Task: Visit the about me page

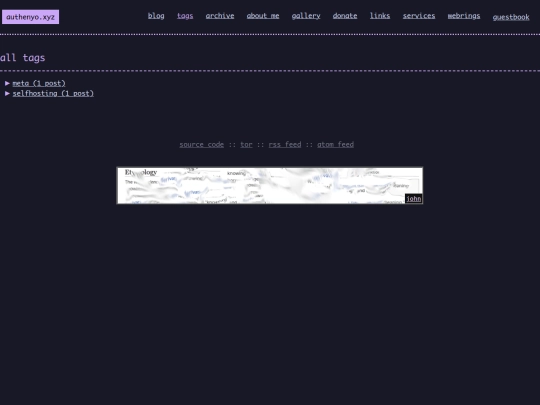Action: pos(263,16)
